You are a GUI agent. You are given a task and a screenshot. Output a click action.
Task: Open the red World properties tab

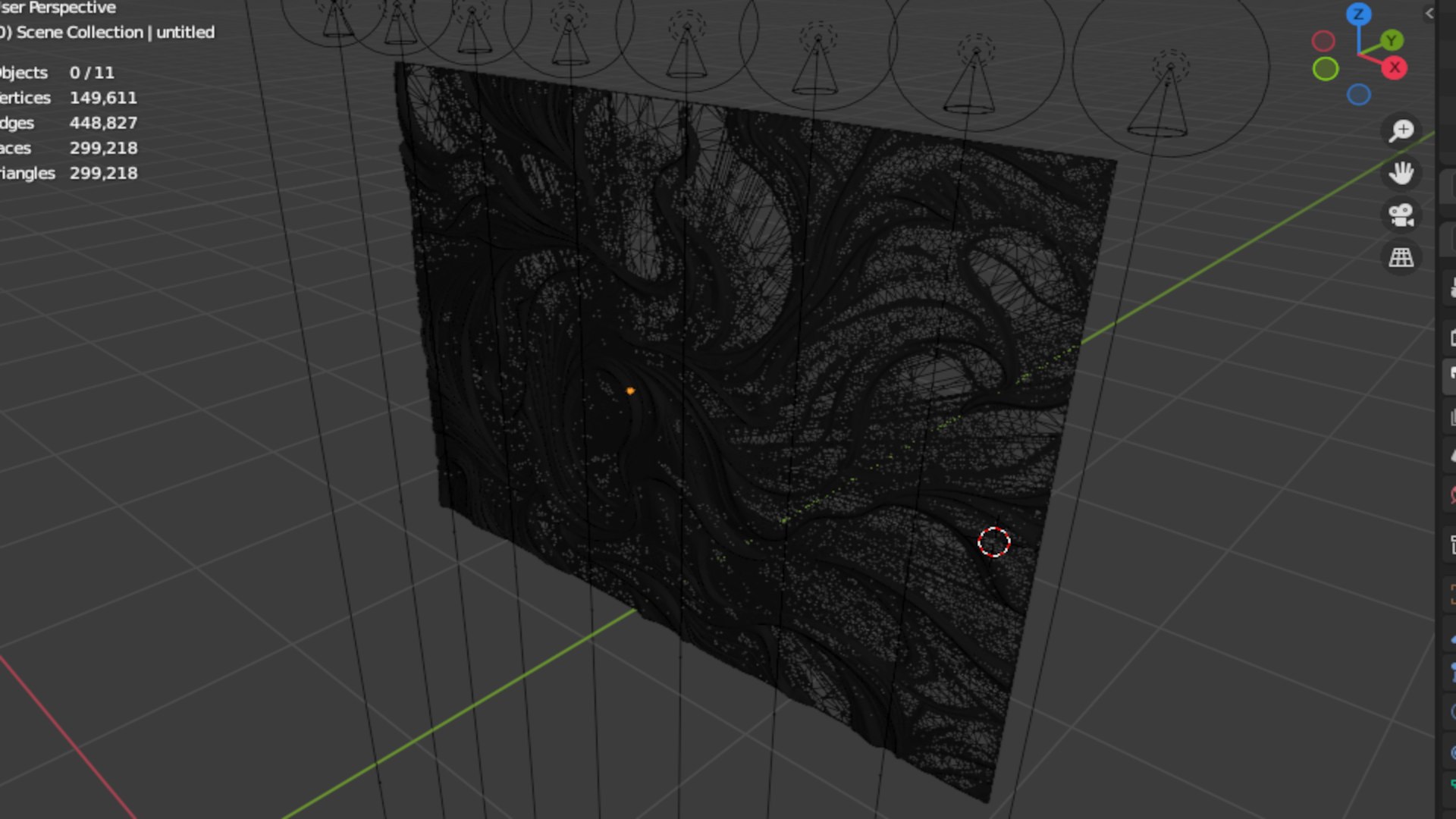1451,496
